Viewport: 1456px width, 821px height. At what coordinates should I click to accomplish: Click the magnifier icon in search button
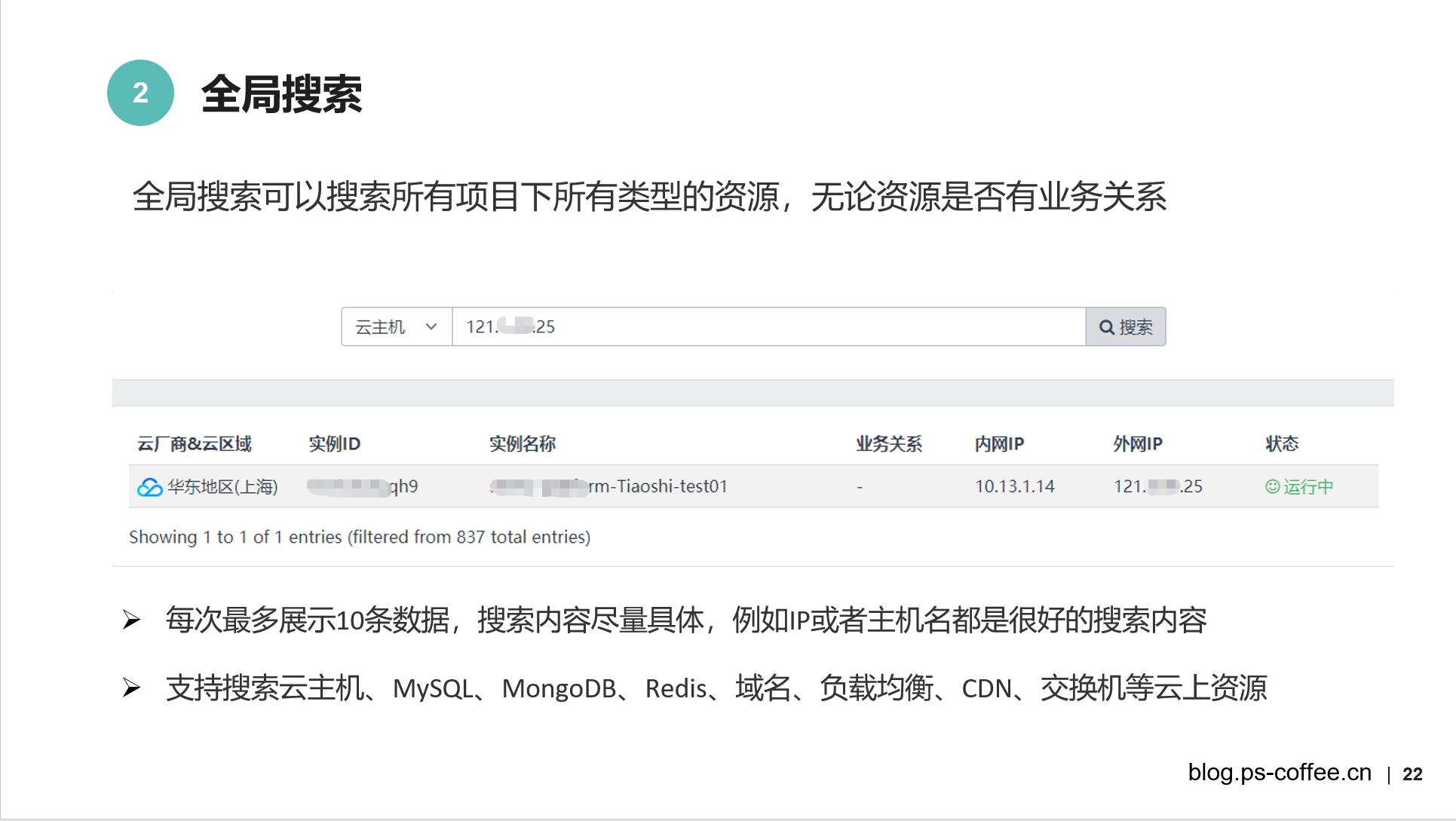(x=1106, y=327)
